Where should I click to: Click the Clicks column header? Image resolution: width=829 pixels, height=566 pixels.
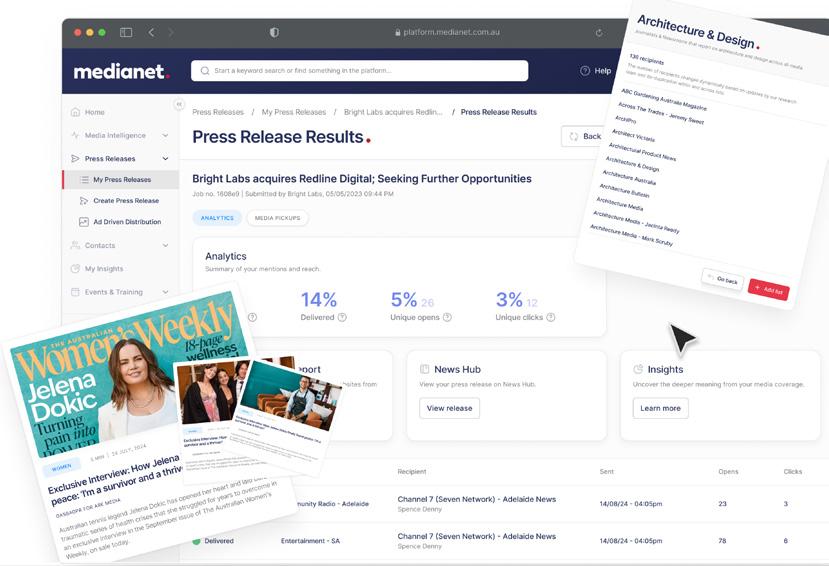(793, 471)
